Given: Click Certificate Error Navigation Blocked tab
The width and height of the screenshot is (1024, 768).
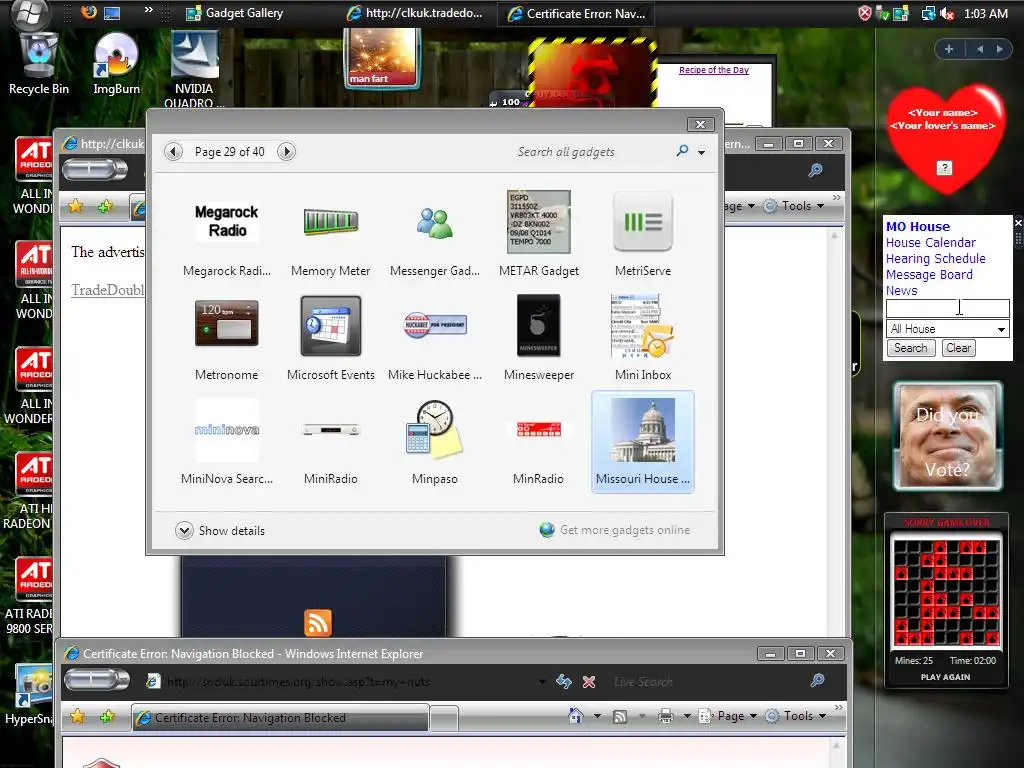Looking at the screenshot, I should click(281, 718).
